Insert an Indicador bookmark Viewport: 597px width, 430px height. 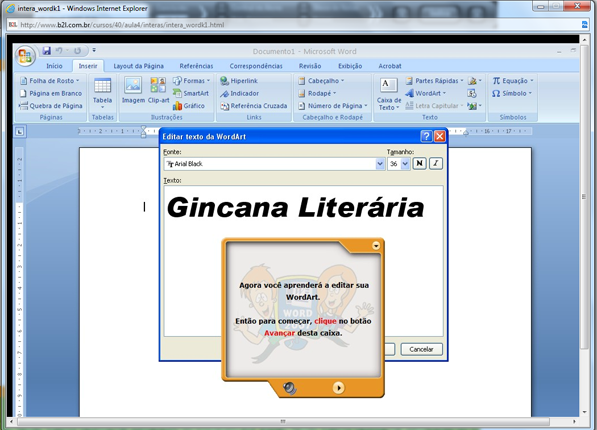pyautogui.click(x=239, y=93)
